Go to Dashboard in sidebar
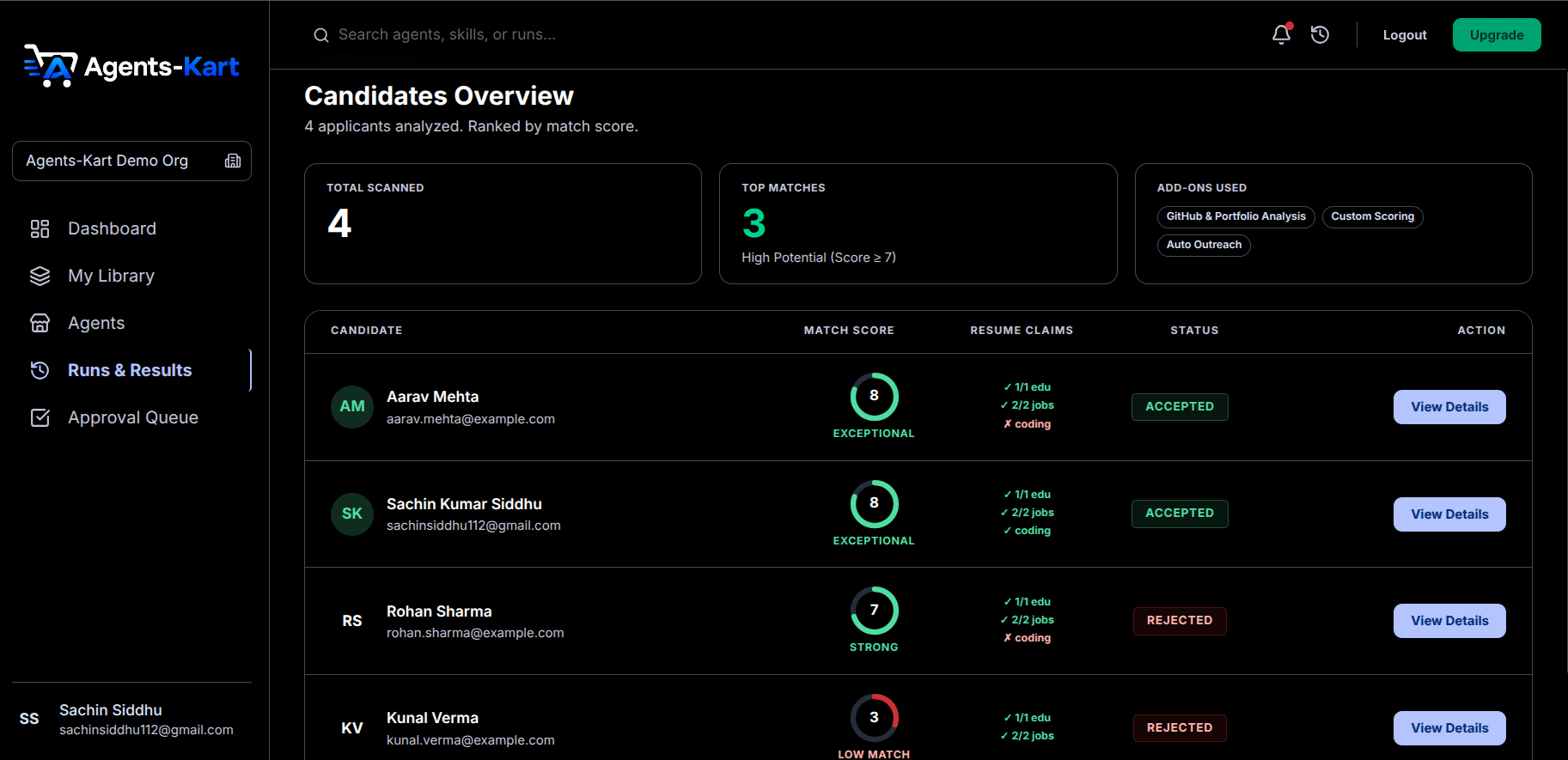Screen dimensions: 1568x760 pyautogui.click(x=131, y=228)
